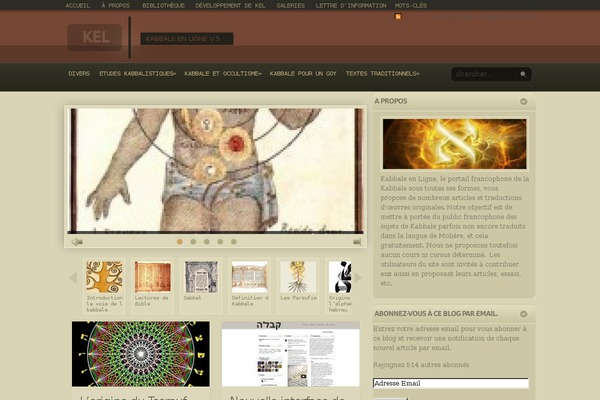Click the Abonnez-vous à ce blog heading
This screenshot has height=400, width=600.
coord(436,313)
